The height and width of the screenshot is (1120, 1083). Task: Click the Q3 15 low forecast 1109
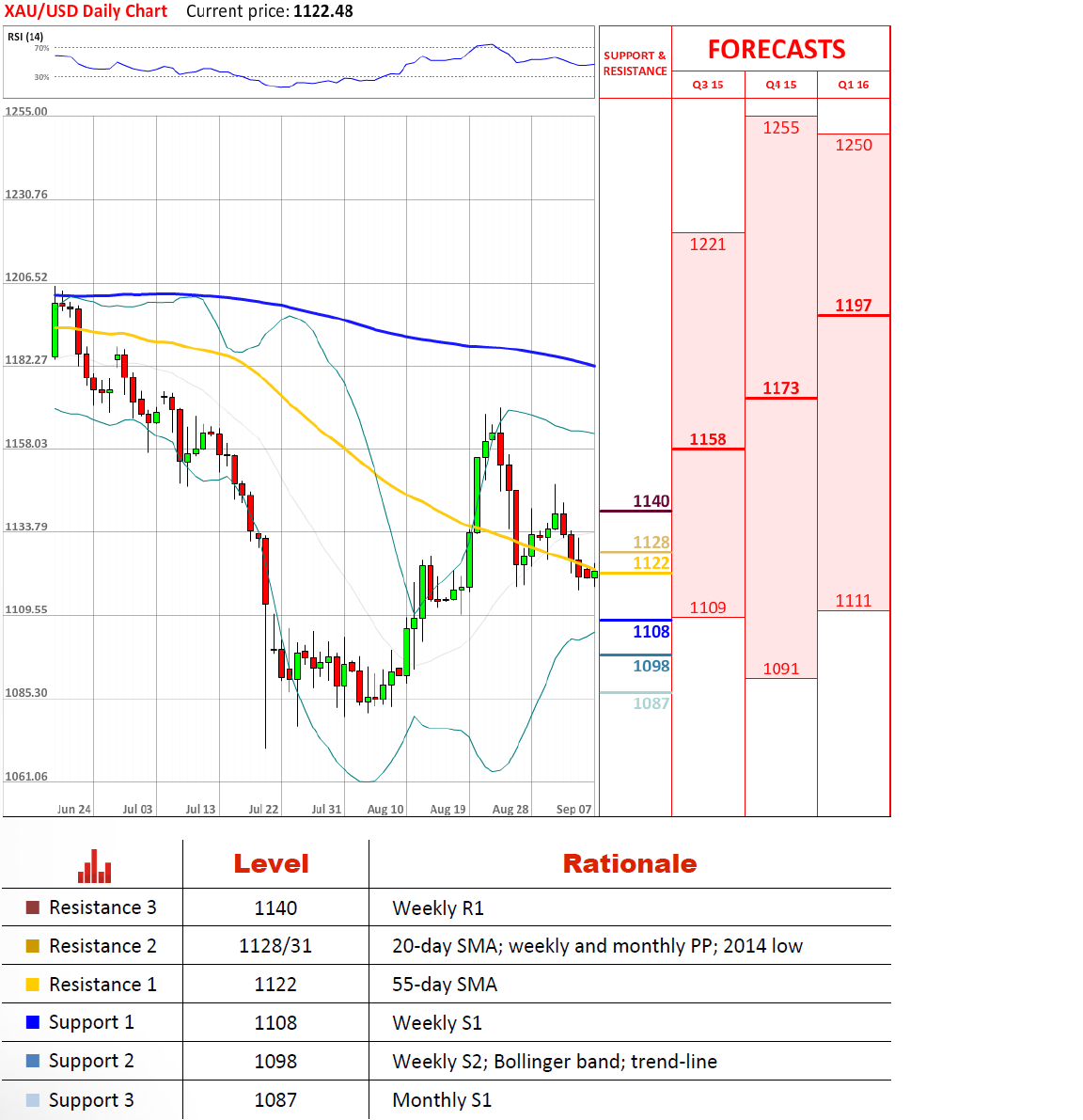coord(708,607)
